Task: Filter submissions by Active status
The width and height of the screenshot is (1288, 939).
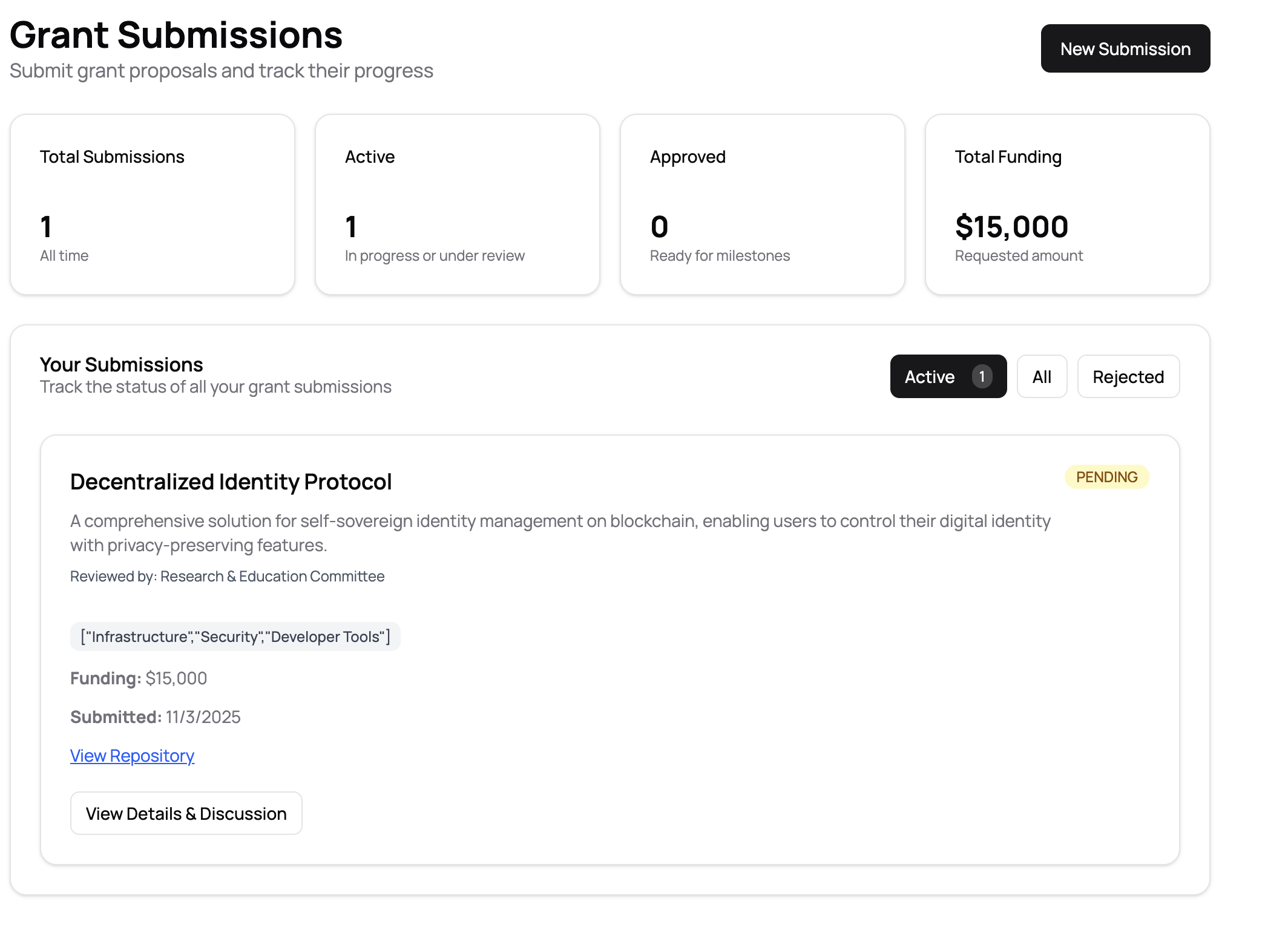Action: click(947, 376)
